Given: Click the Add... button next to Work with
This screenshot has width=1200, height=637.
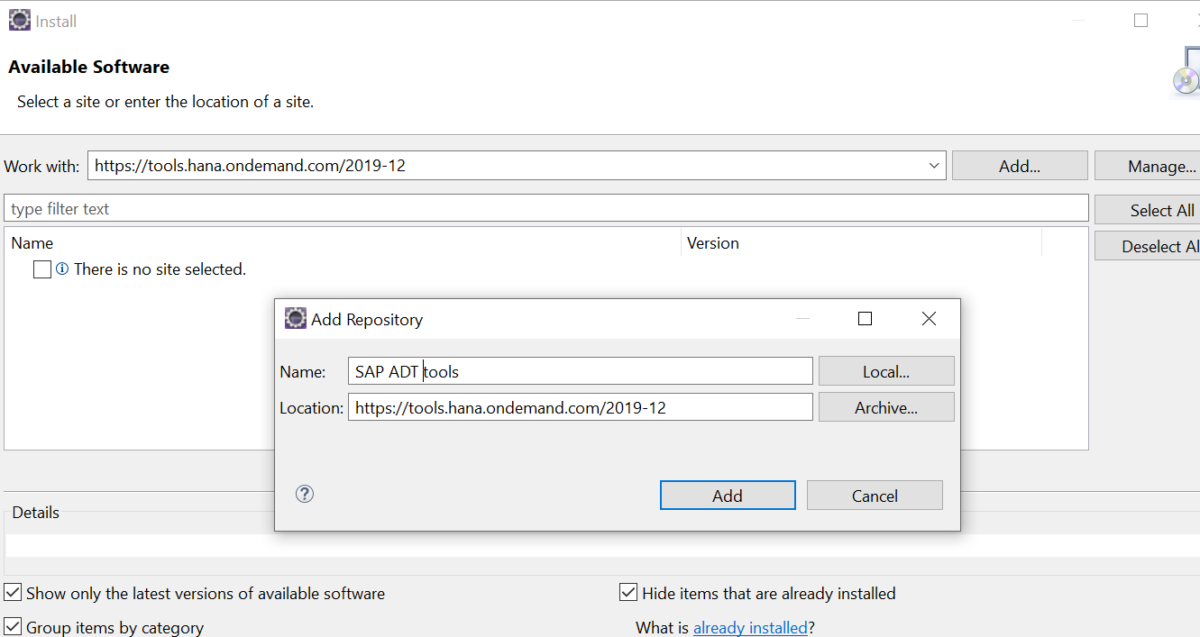Looking at the screenshot, I should [1019, 165].
